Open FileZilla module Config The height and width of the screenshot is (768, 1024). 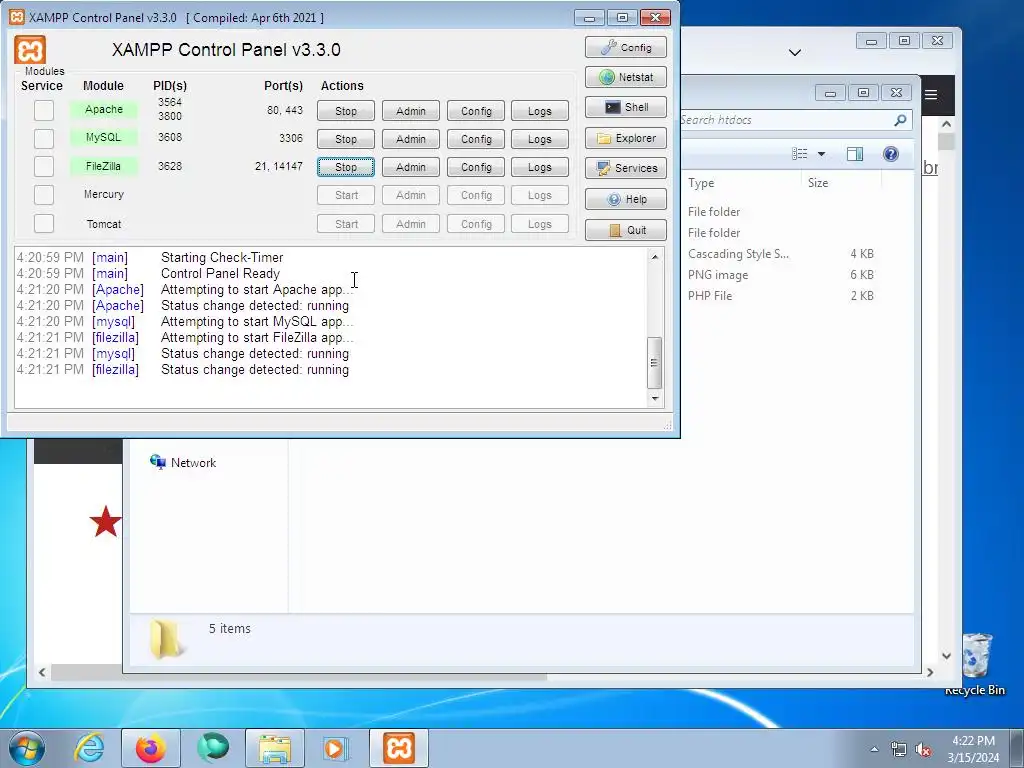pos(476,167)
